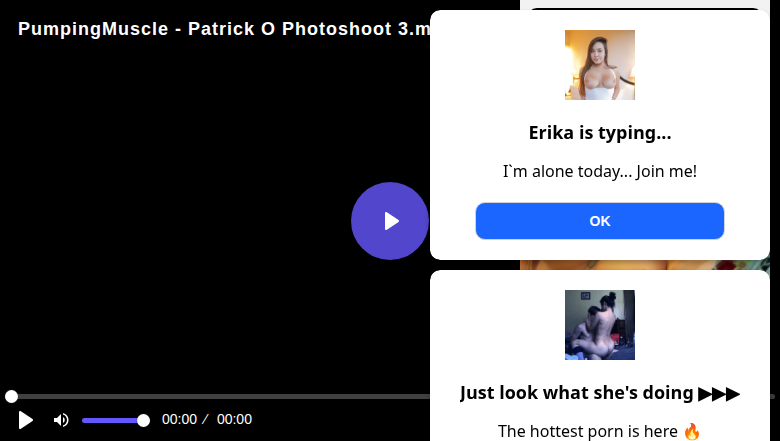Image resolution: width=780 pixels, height=441 pixels.
Task: Click the seek bar handle at start
Action: (x=11, y=397)
